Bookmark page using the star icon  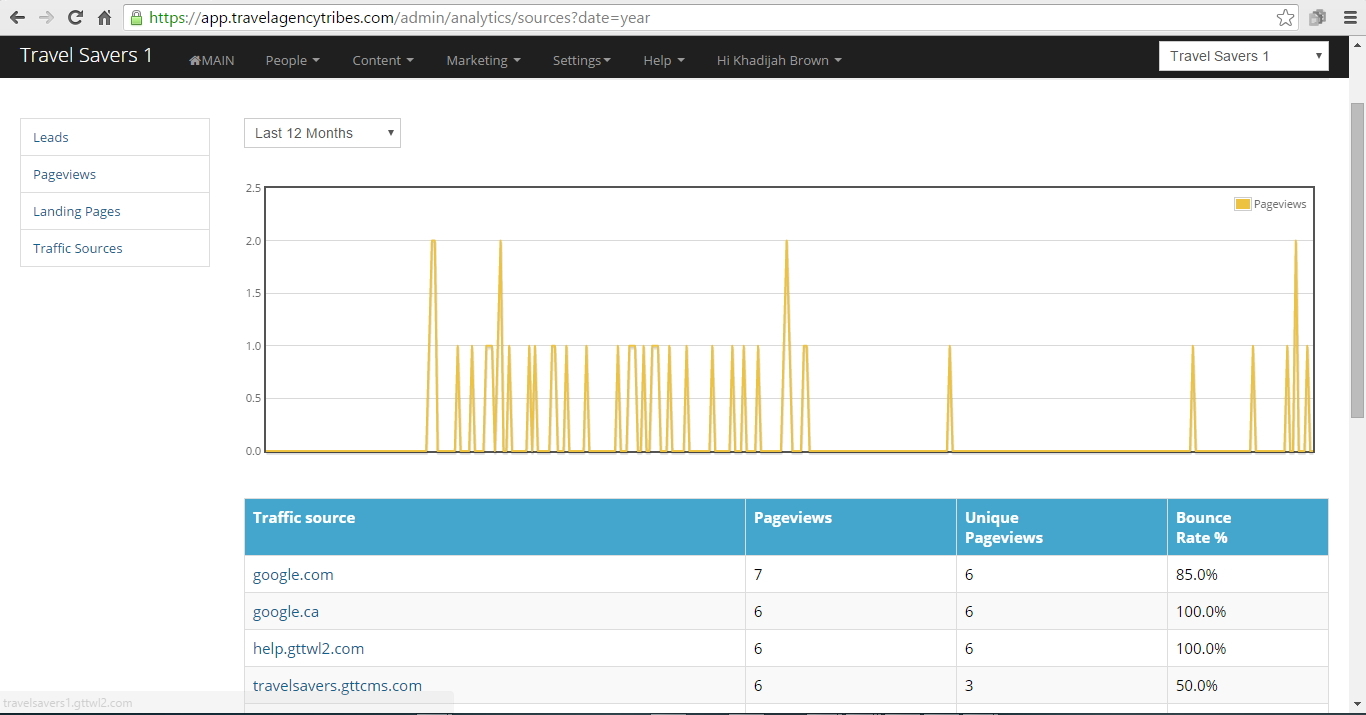point(1285,18)
